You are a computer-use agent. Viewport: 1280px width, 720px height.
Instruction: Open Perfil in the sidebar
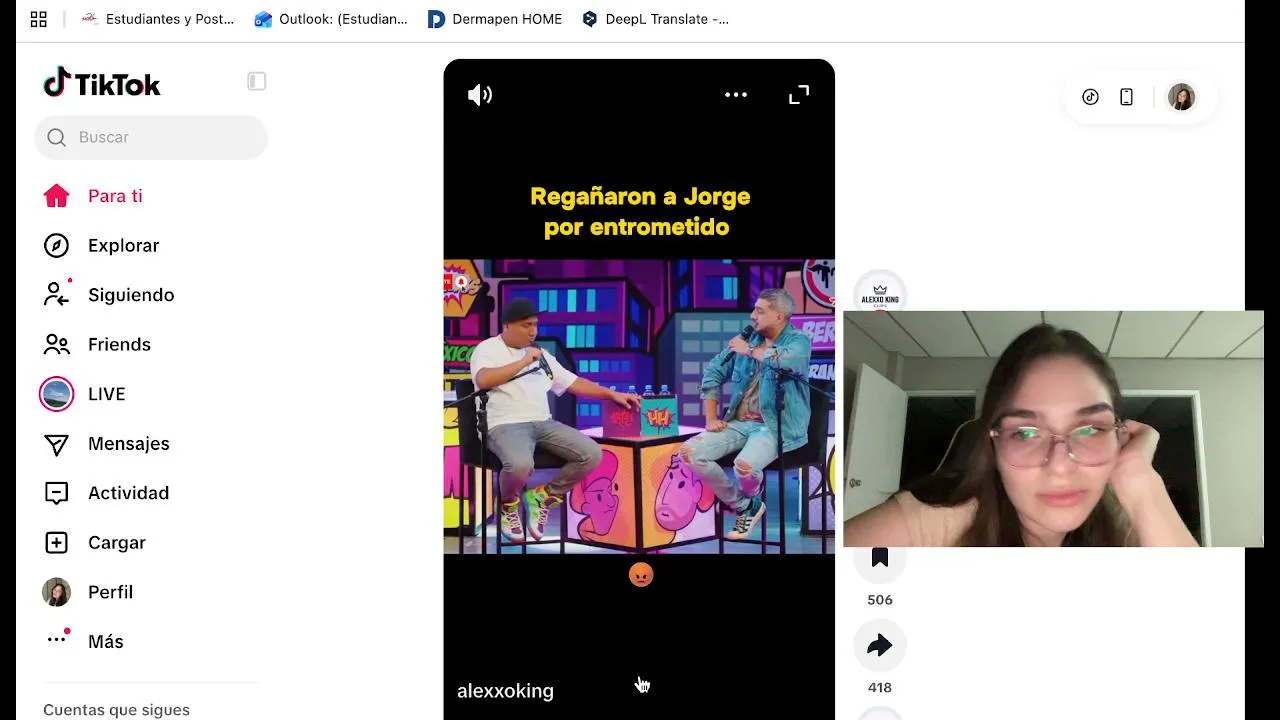[x=87, y=592]
